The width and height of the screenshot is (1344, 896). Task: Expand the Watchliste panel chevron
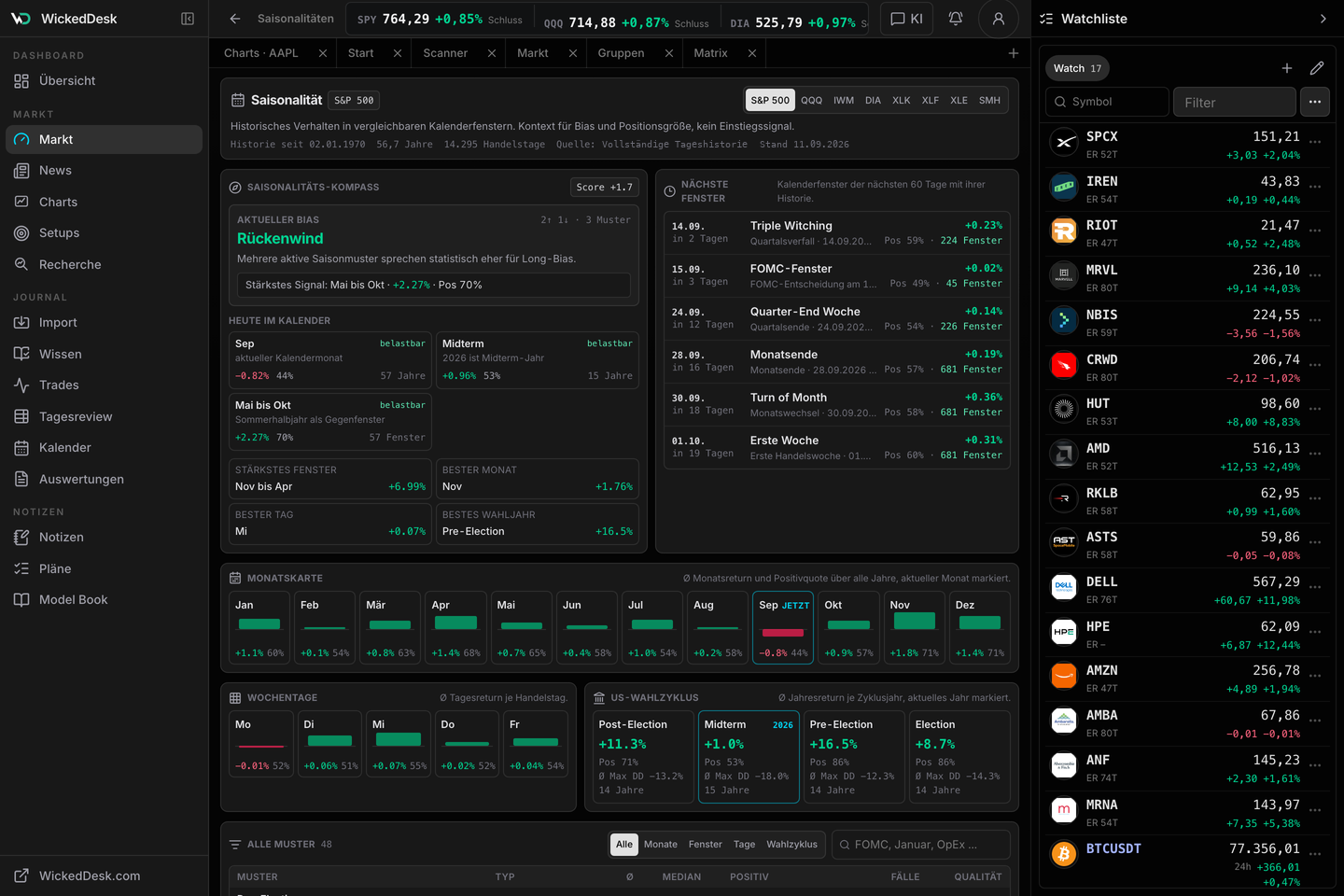point(1323,19)
